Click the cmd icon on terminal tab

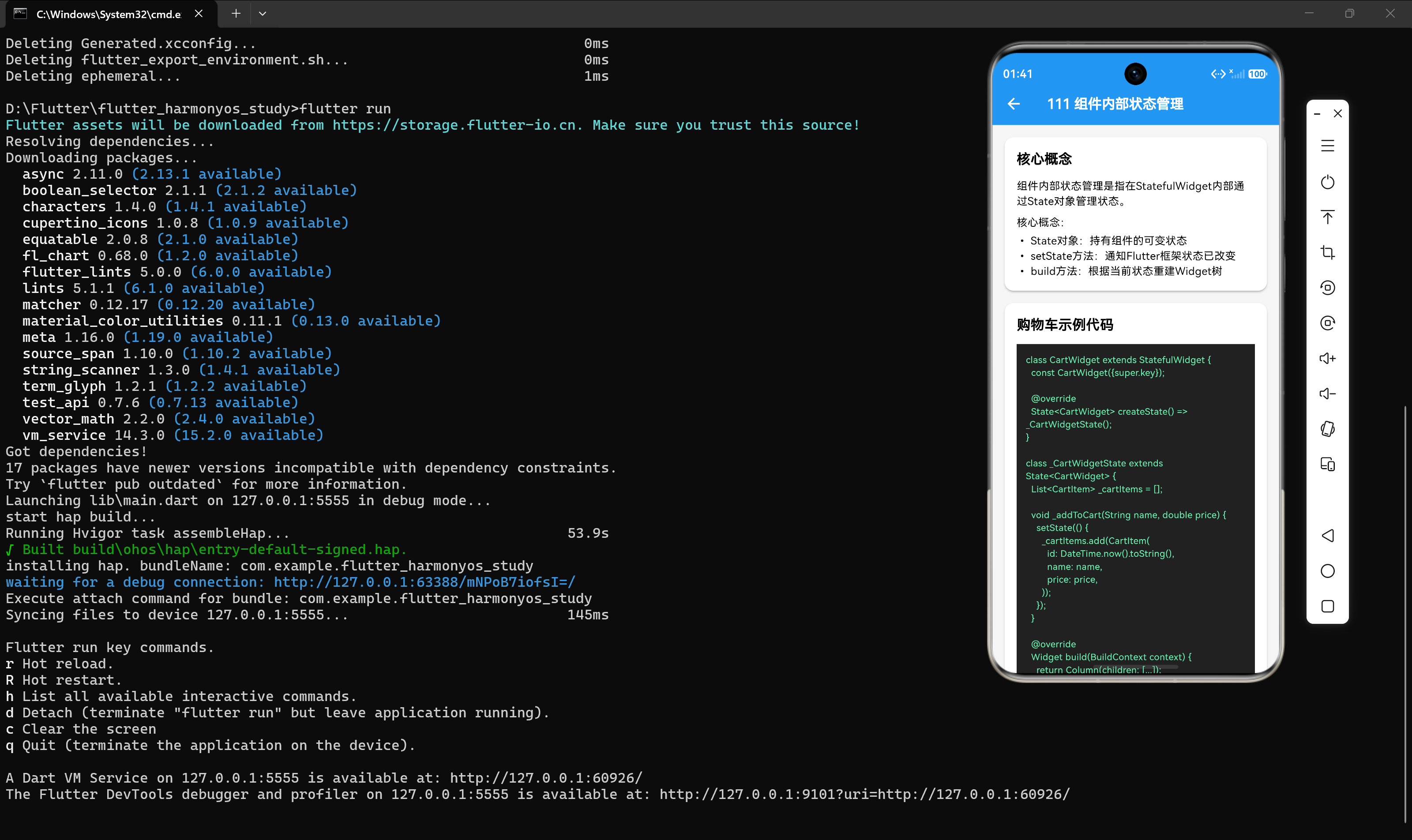tap(20, 14)
